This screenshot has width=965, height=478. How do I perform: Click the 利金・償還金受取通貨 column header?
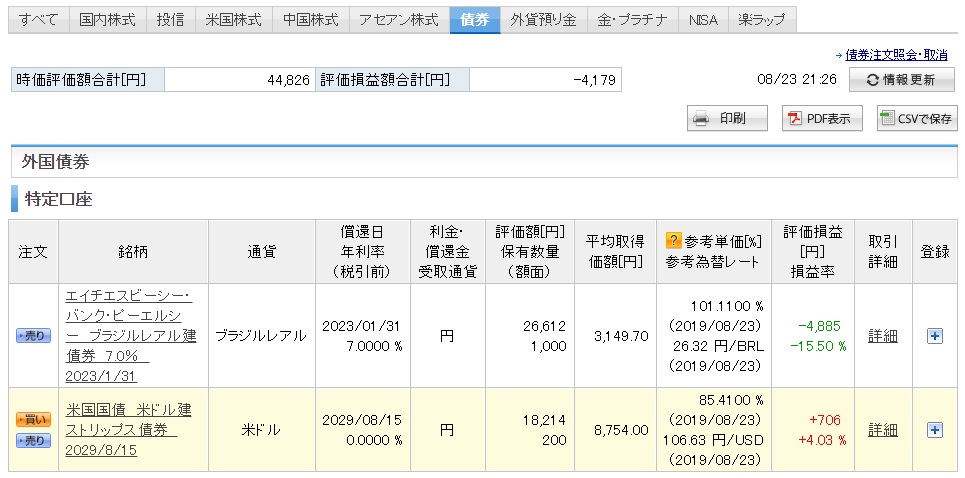(x=447, y=251)
